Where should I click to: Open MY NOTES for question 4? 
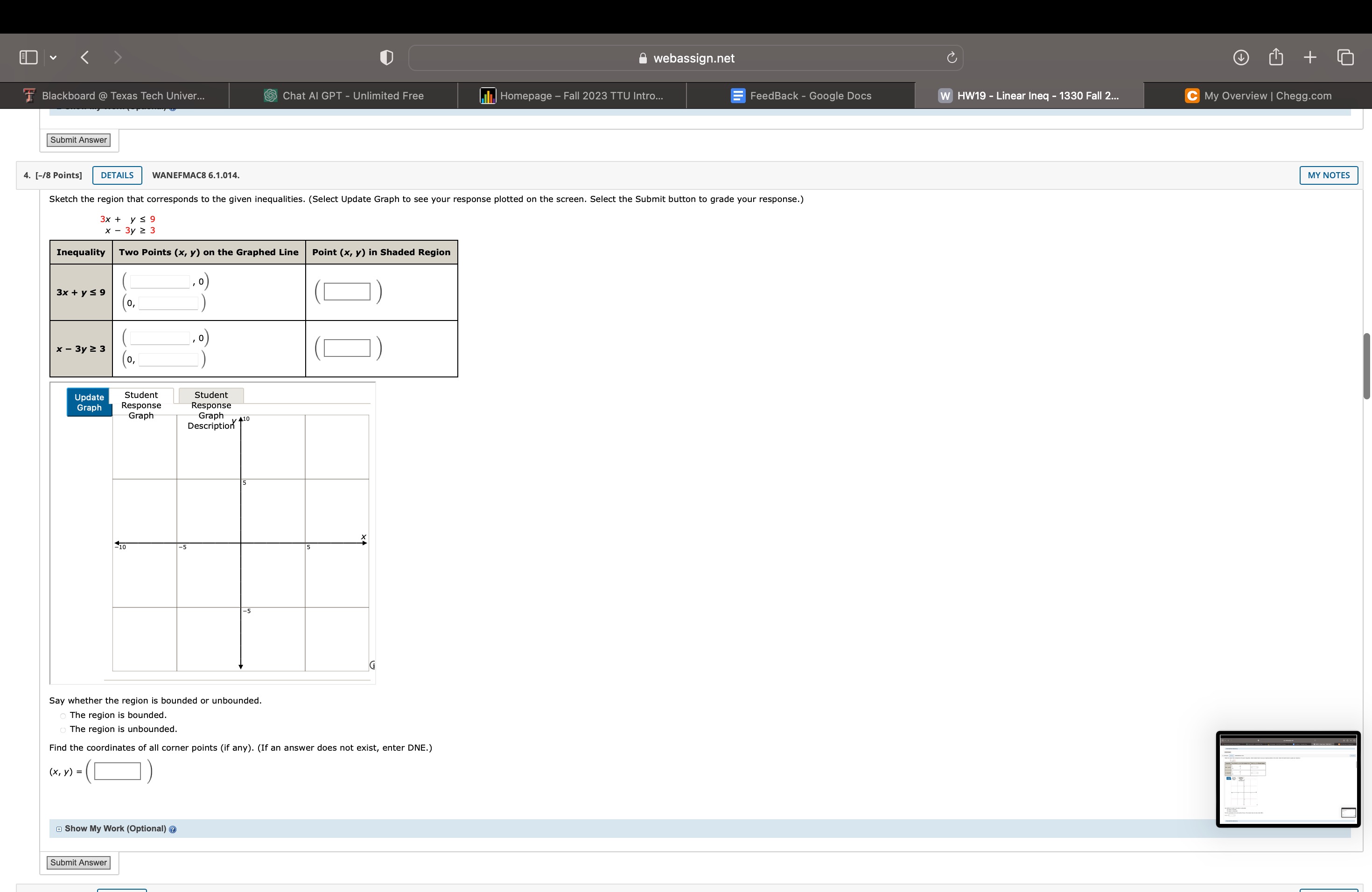[1328, 175]
